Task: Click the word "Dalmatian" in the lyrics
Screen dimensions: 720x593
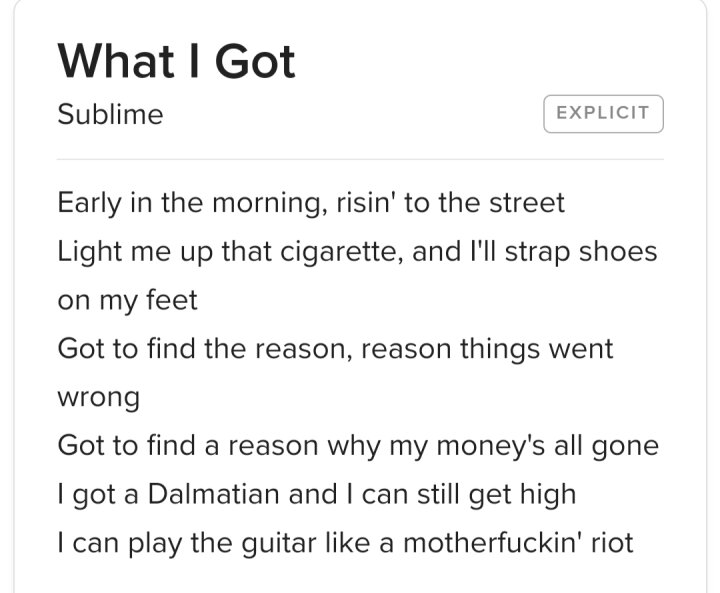Action: [213, 494]
